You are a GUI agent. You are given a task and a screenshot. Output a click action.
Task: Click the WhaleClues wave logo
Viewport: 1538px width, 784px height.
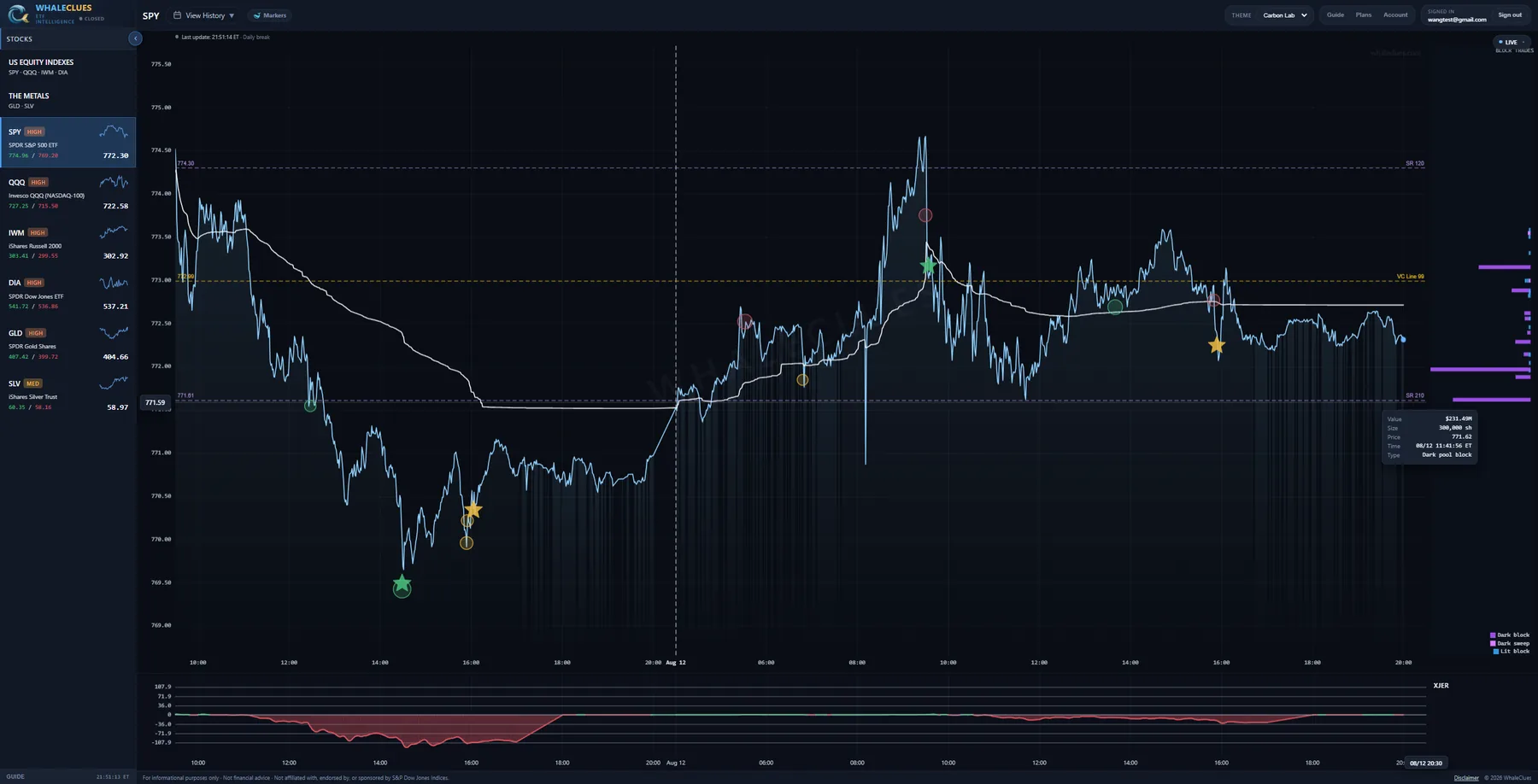click(18, 14)
